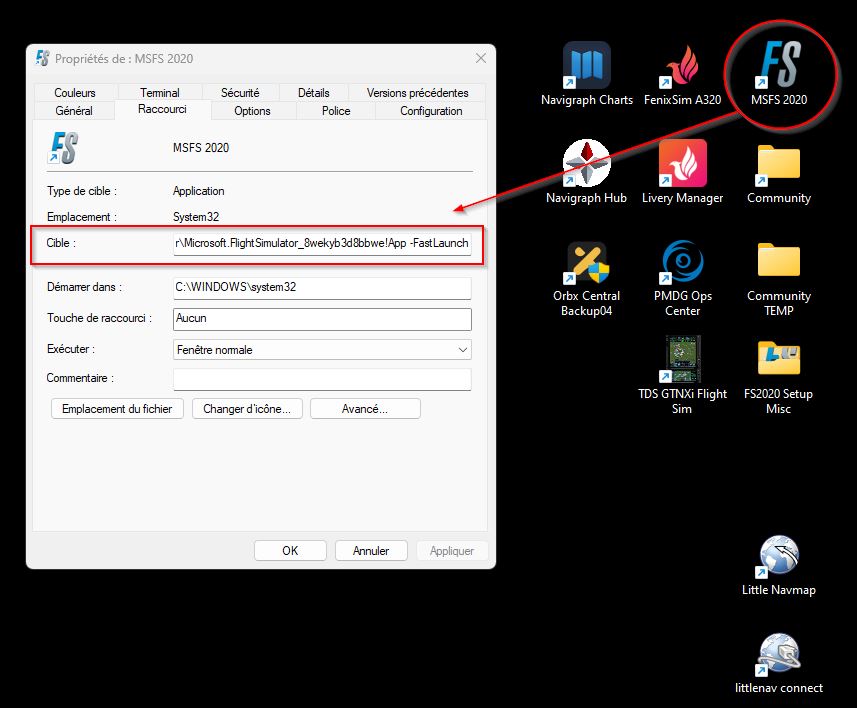The image size is (857, 708).
Task: Select the Navigraph Hub desktop icon
Action: tap(586, 172)
